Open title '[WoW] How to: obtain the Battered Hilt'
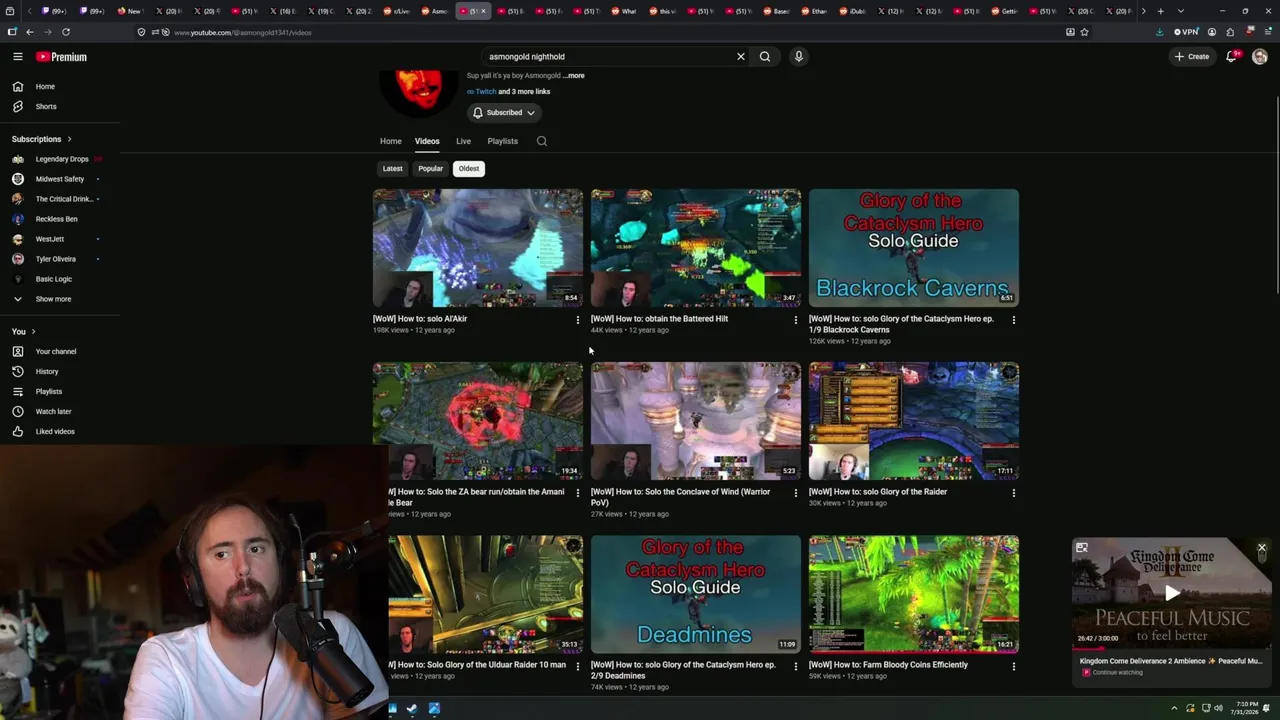This screenshot has width=1280, height=720. [660, 319]
